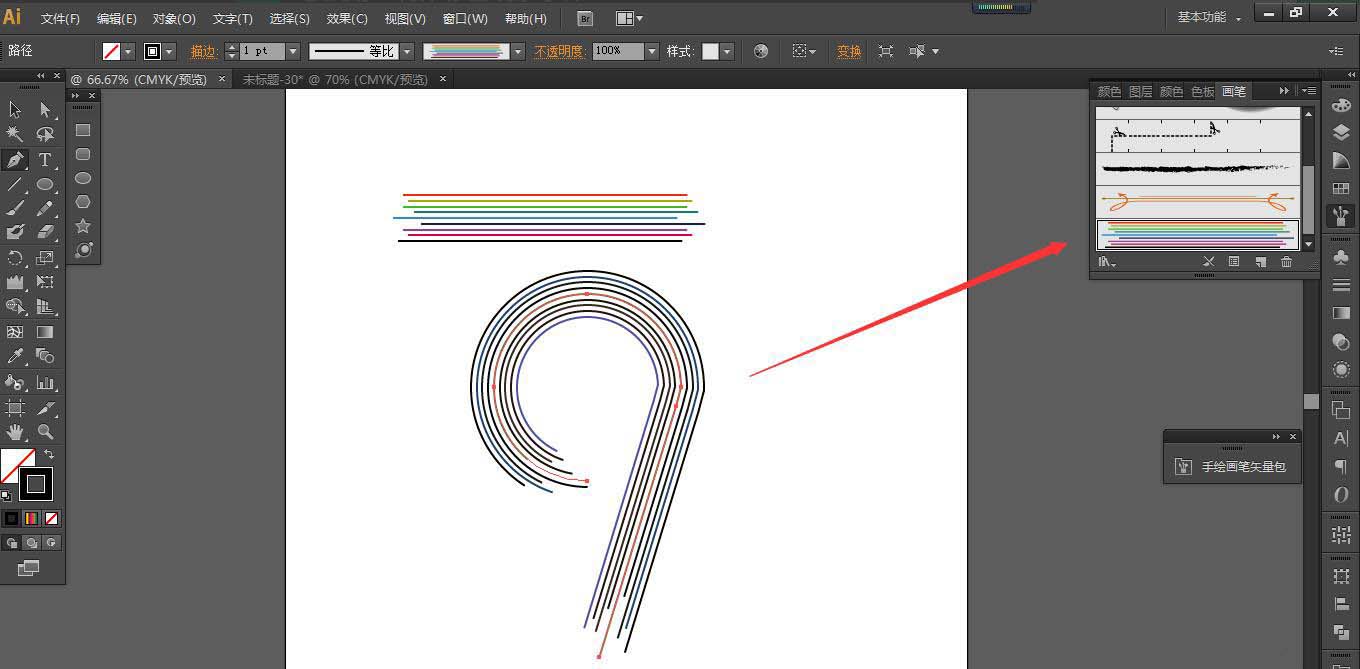Change the screen mode button

(x=28, y=568)
